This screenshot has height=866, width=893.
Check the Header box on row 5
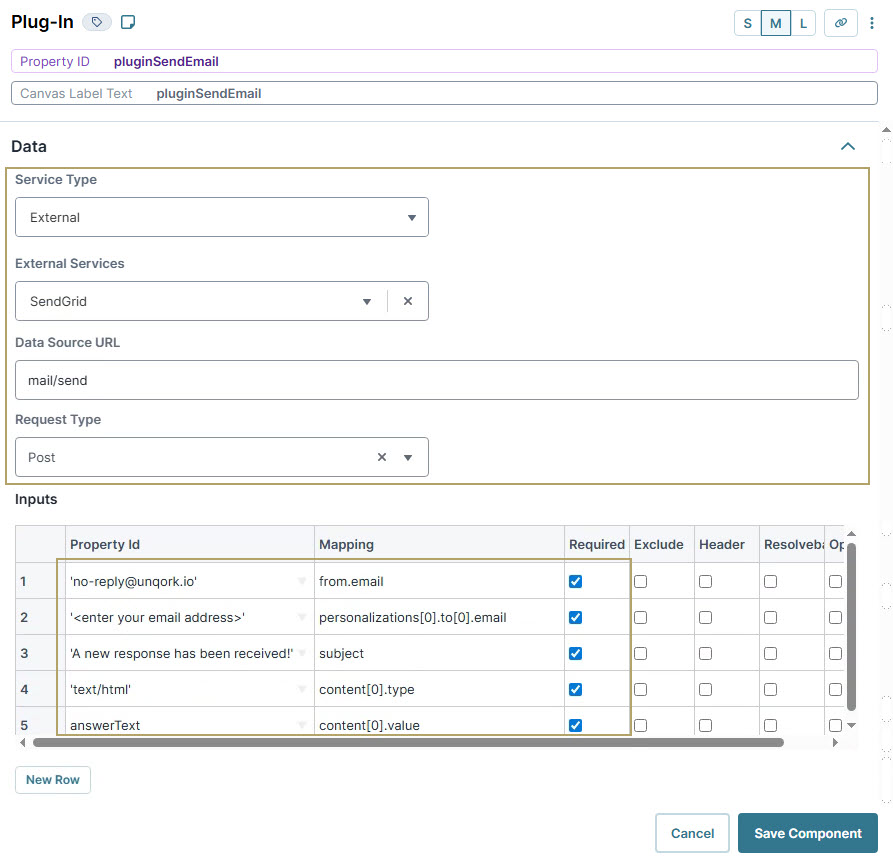[x=708, y=725]
